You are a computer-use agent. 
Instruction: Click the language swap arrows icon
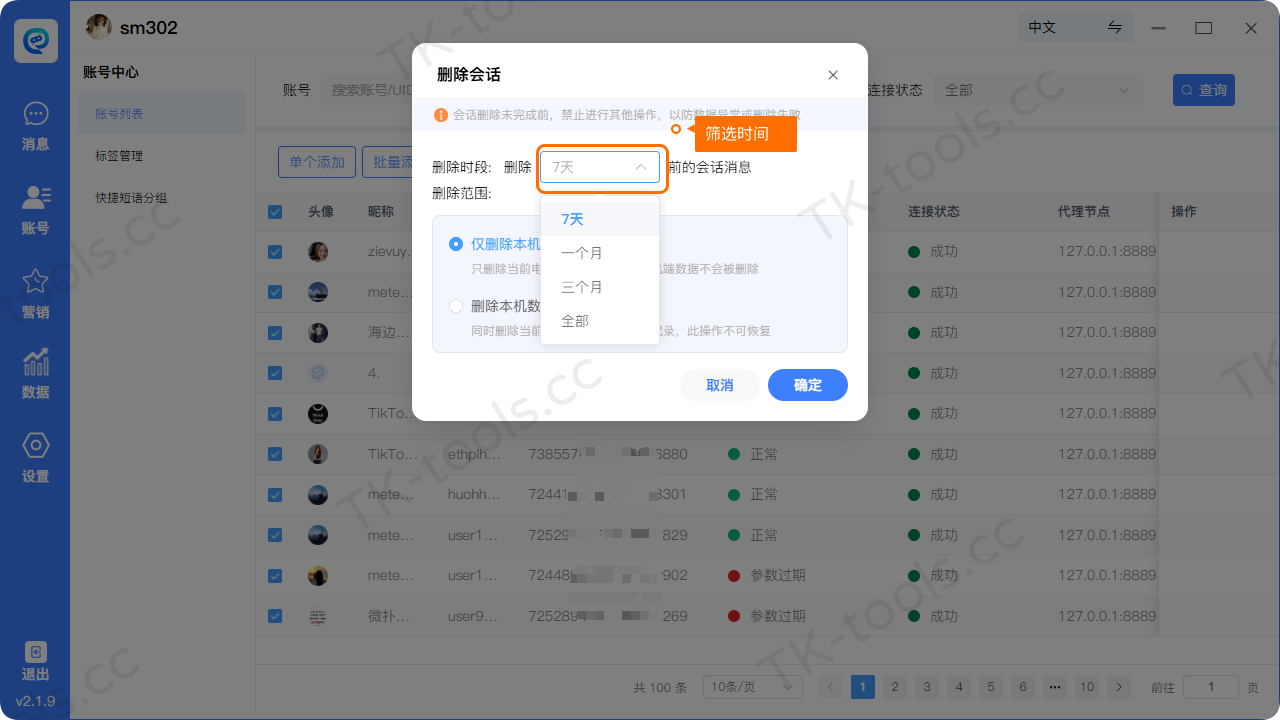(x=1115, y=27)
